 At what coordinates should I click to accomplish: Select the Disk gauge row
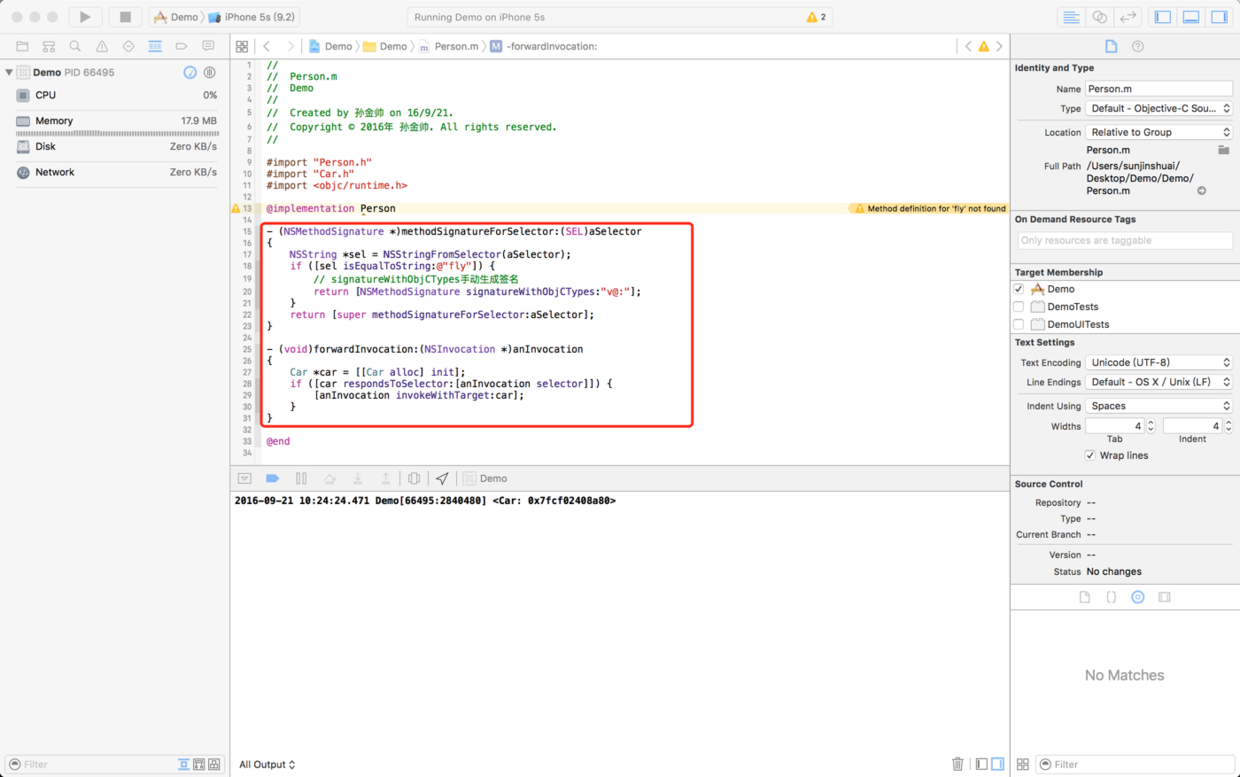click(x=115, y=147)
